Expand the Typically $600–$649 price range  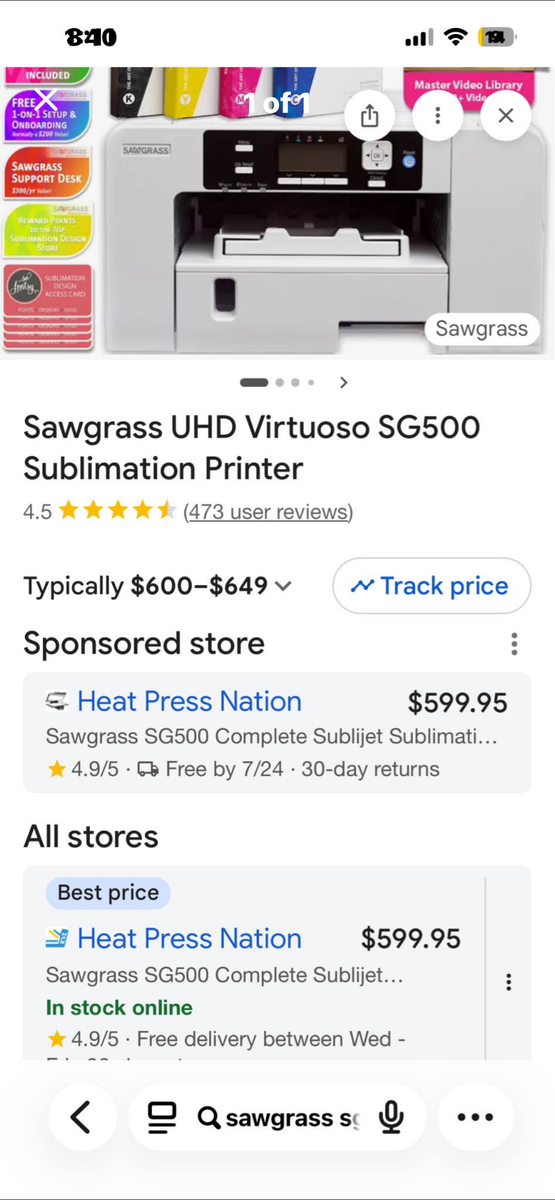point(158,586)
